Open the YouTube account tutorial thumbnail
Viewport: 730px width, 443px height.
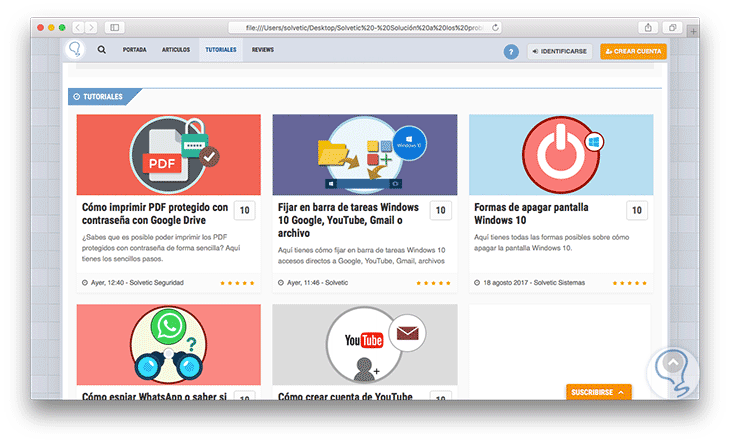pos(365,344)
